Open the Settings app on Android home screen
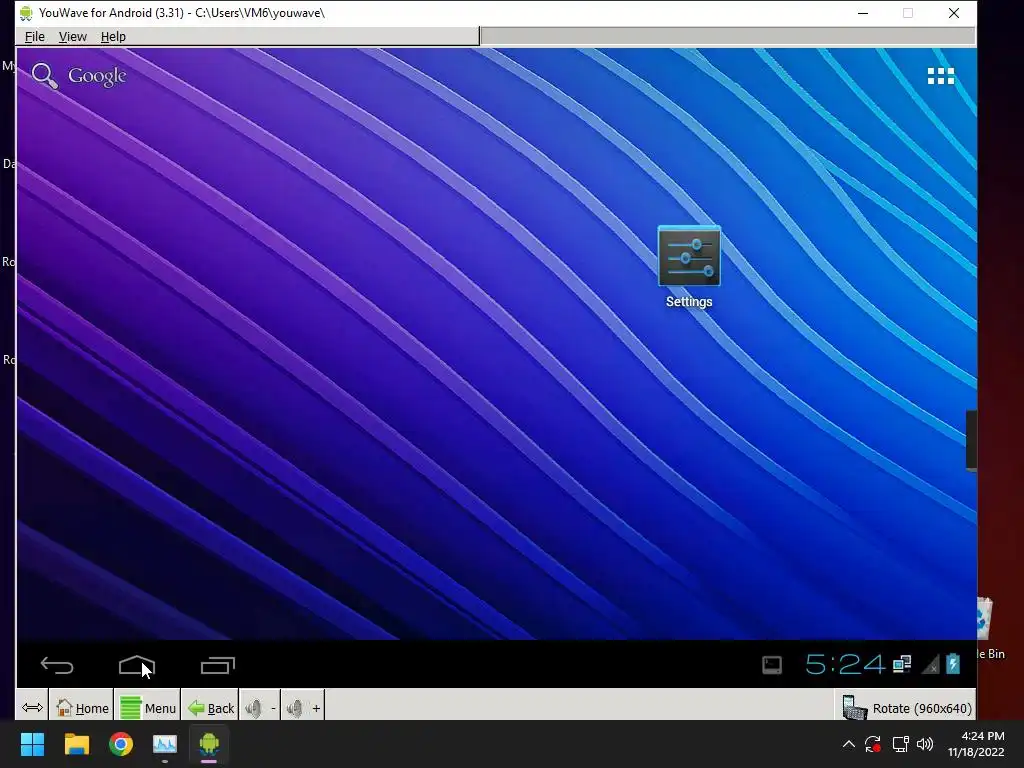The height and width of the screenshot is (768, 1024). (689, 266)
